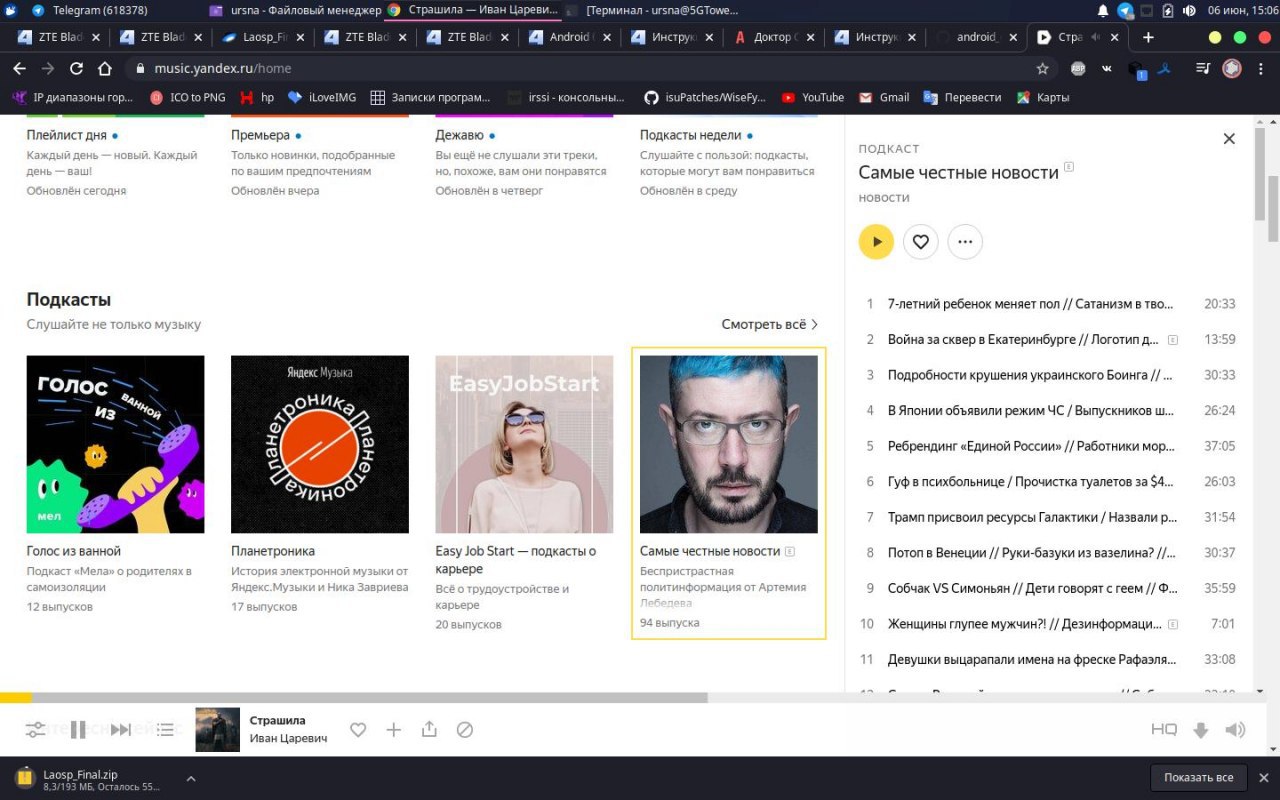Play the Самые честные новости podcast
The image size is (1280, 800).
click(876, 241)
